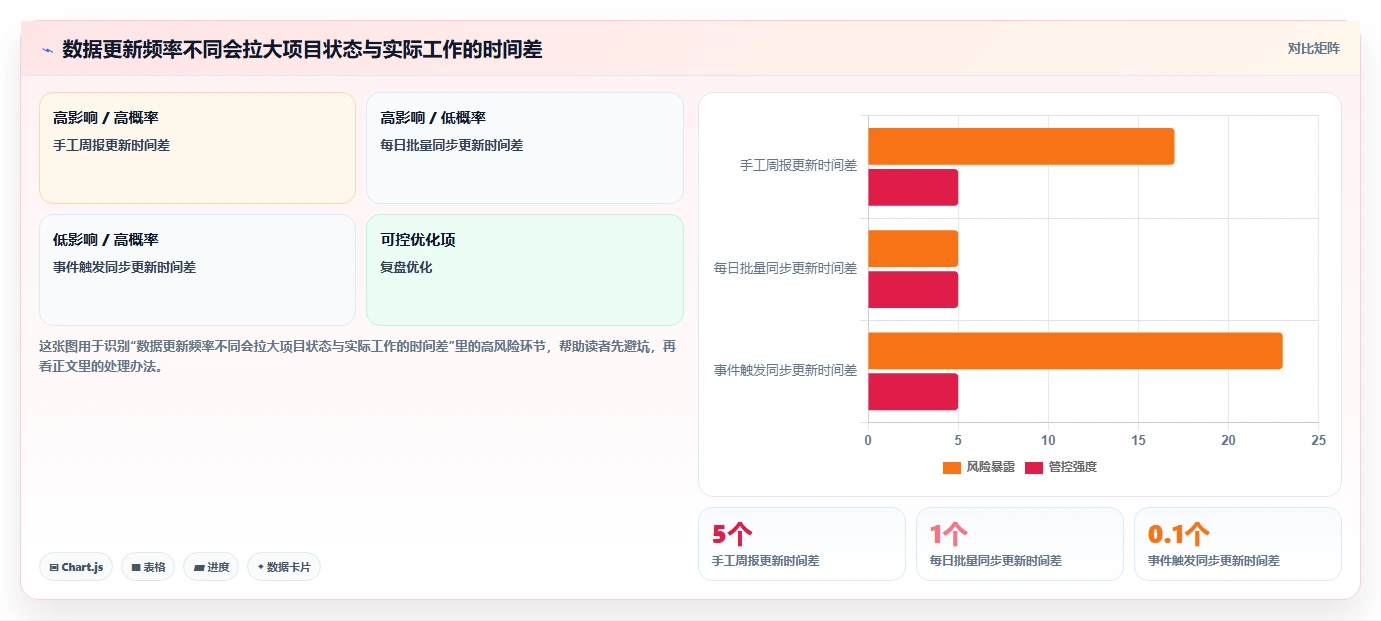The width and height of the screenshot is (1381, 621).
Task: Click the lightning icon beside the title
Action: point(48,50)
